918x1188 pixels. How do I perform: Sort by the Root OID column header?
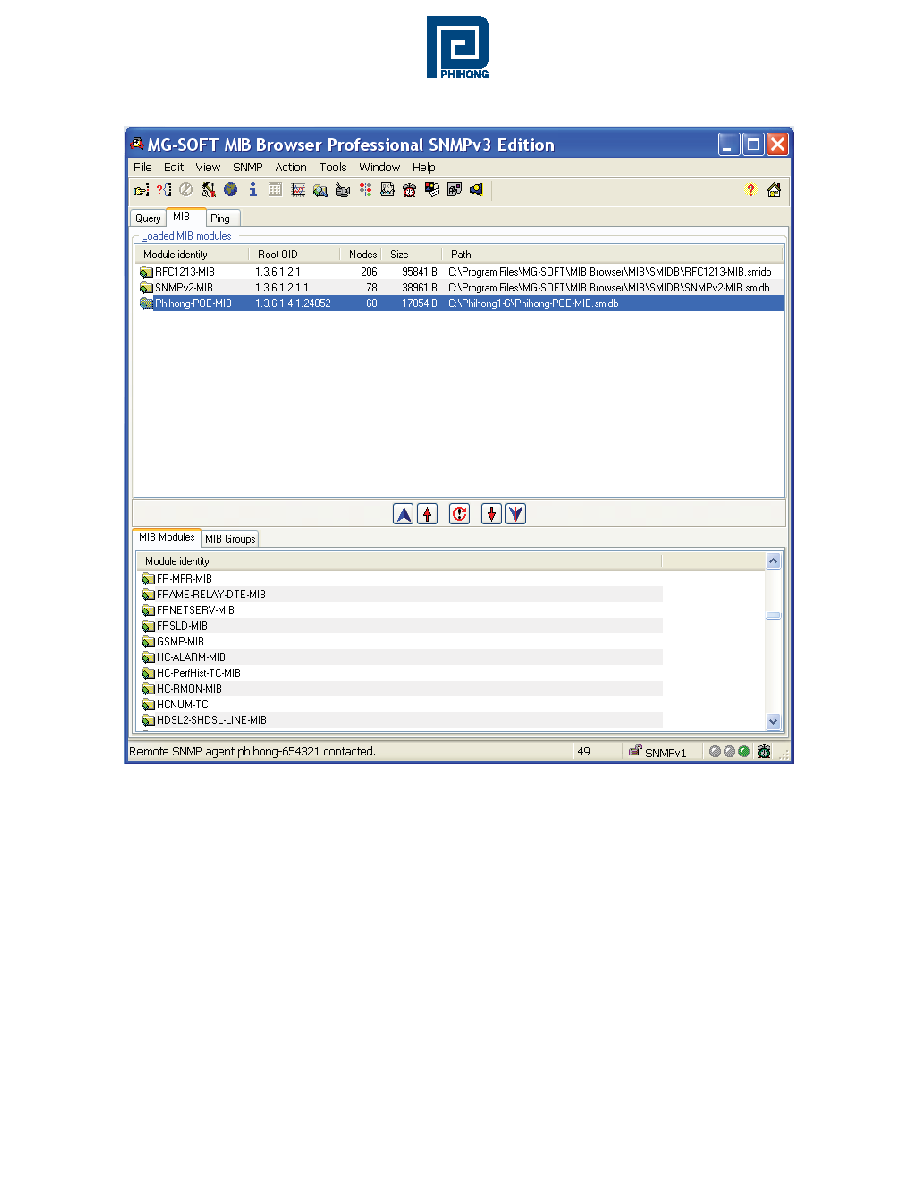[294, 255]
